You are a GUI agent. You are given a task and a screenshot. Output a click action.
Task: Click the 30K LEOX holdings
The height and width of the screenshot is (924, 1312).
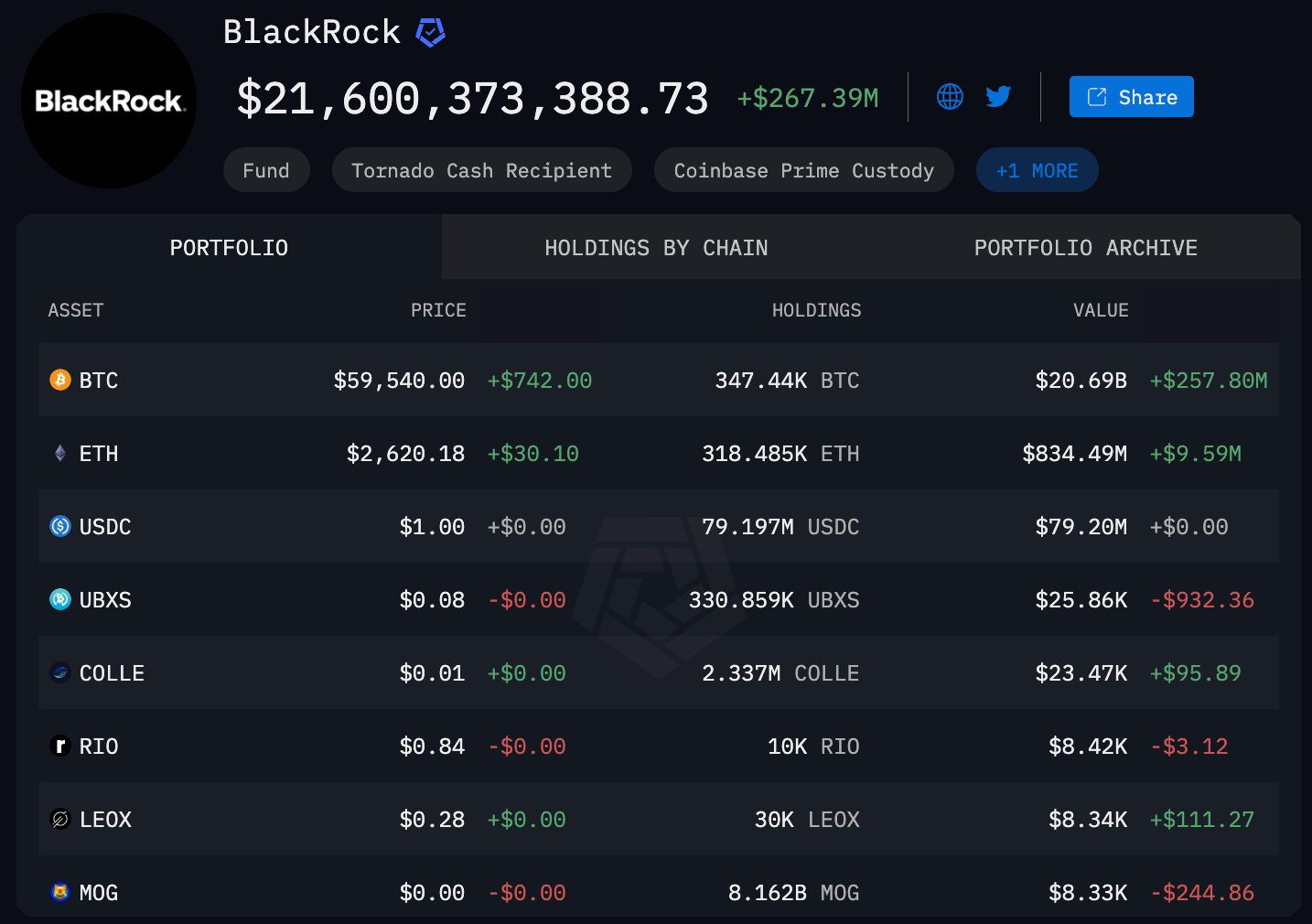(807, 820)
